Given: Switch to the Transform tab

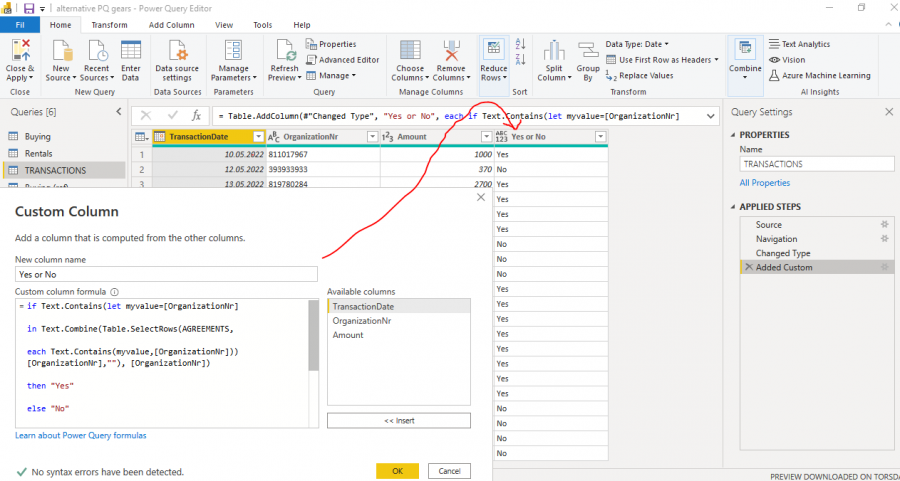Looking at the screenshot, I should pyautogui.click(x=110, y=25).
